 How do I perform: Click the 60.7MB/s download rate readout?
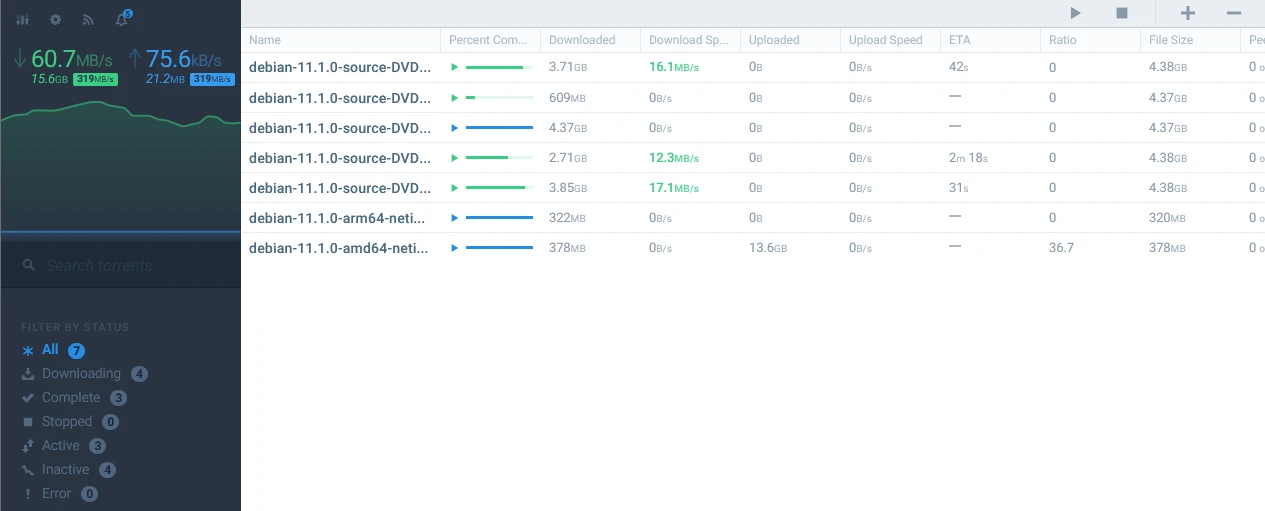click(x=62, y=58)
